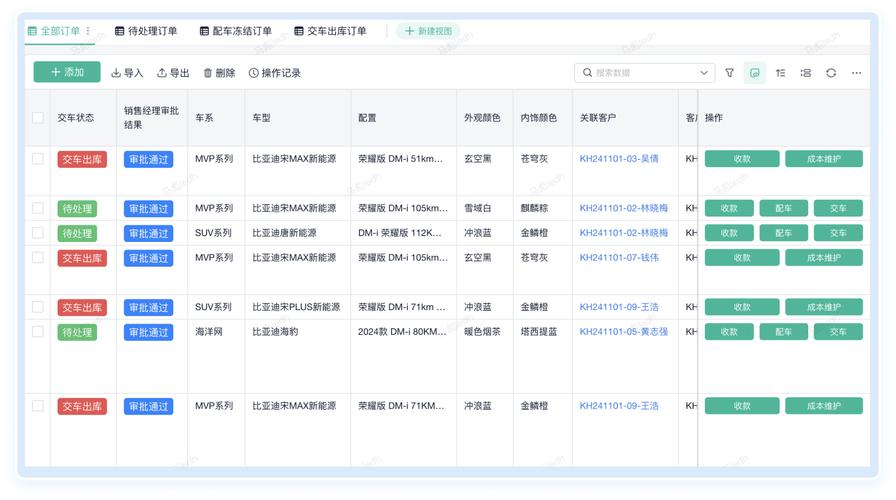
Task: Open the more options ellipsis menu
Action: [x=856, y=73]
